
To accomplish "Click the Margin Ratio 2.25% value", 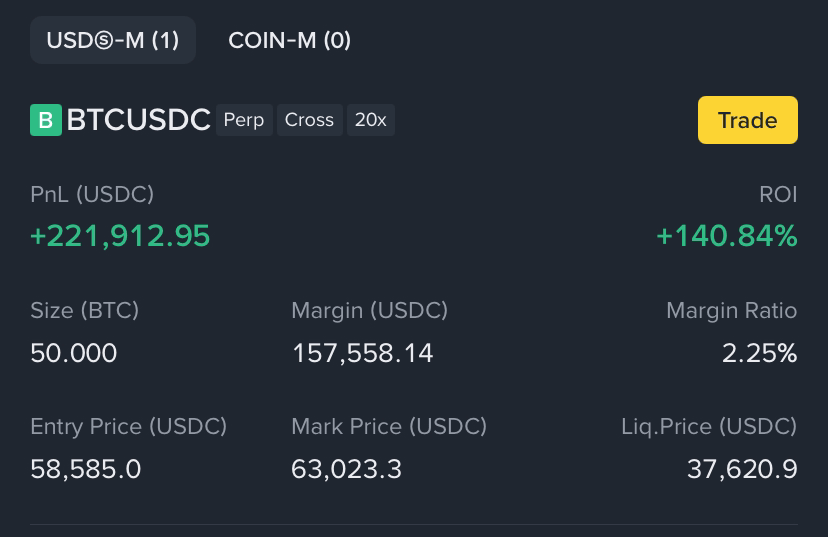I will pos(759,353).
